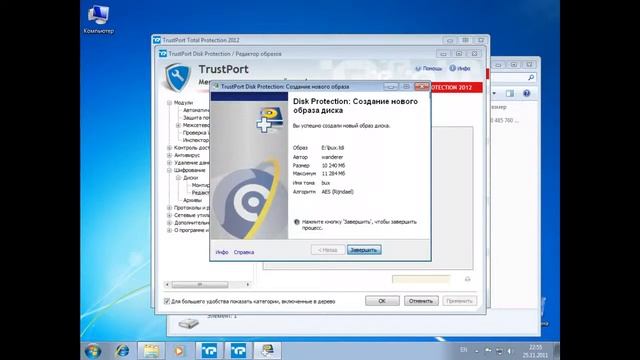Screen dimensions: 640x360
Task: Close the disk image creation wizard
Action: 421,87
